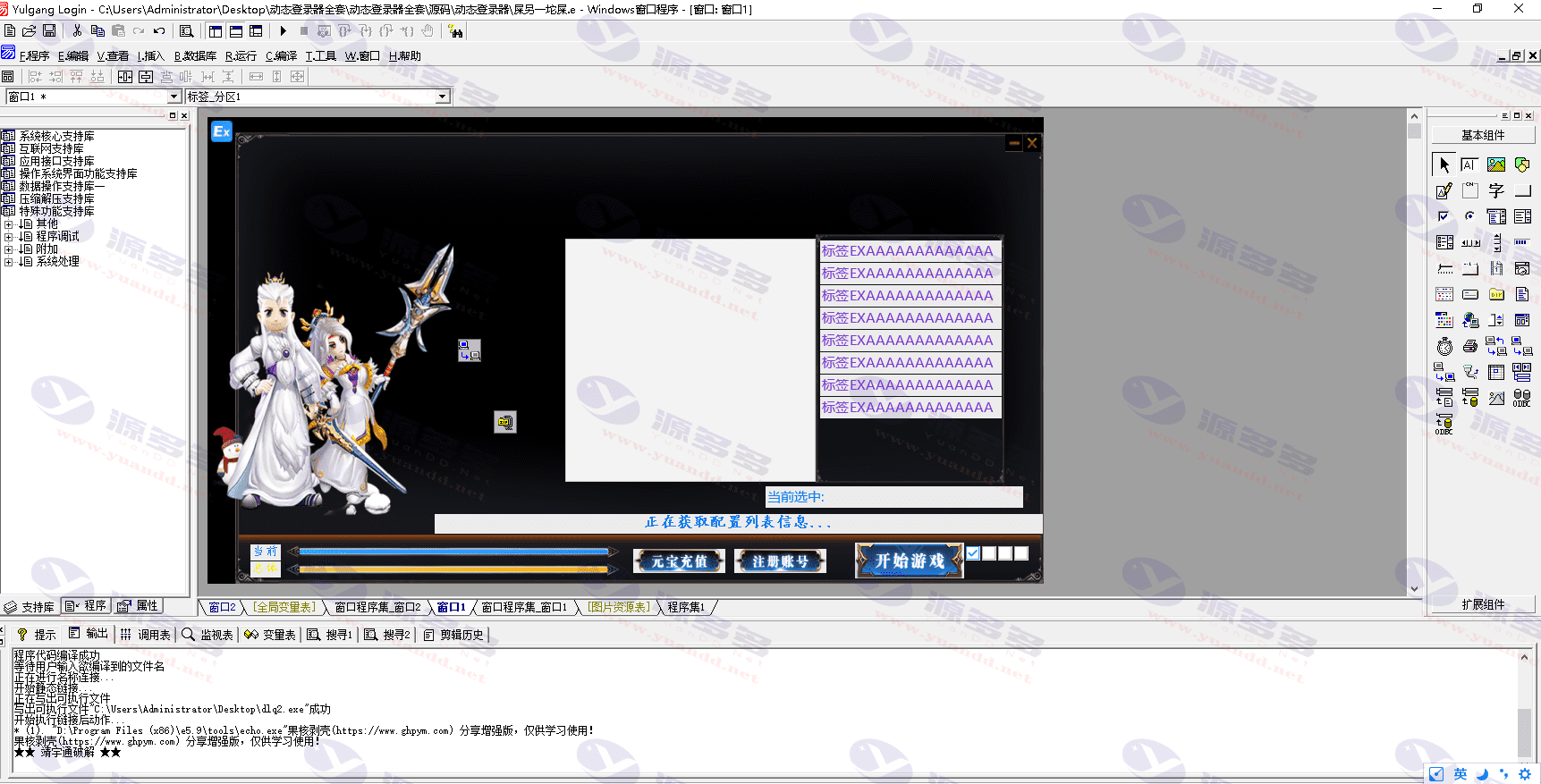This screenshot has height=784, width=1541.
Task: Pick the label (字) component
Action: [1496, 190]
